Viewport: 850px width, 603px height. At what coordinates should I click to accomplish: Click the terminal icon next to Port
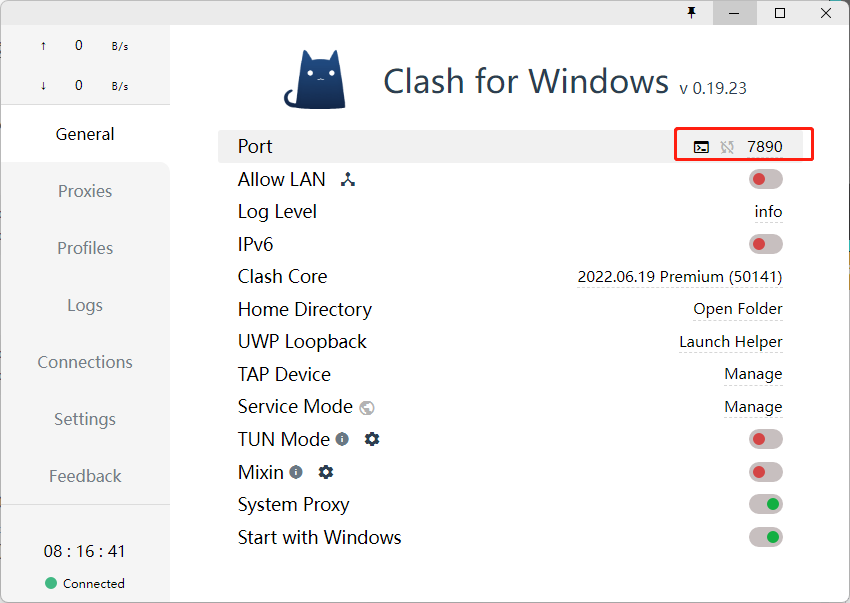[x=702, y=147]
